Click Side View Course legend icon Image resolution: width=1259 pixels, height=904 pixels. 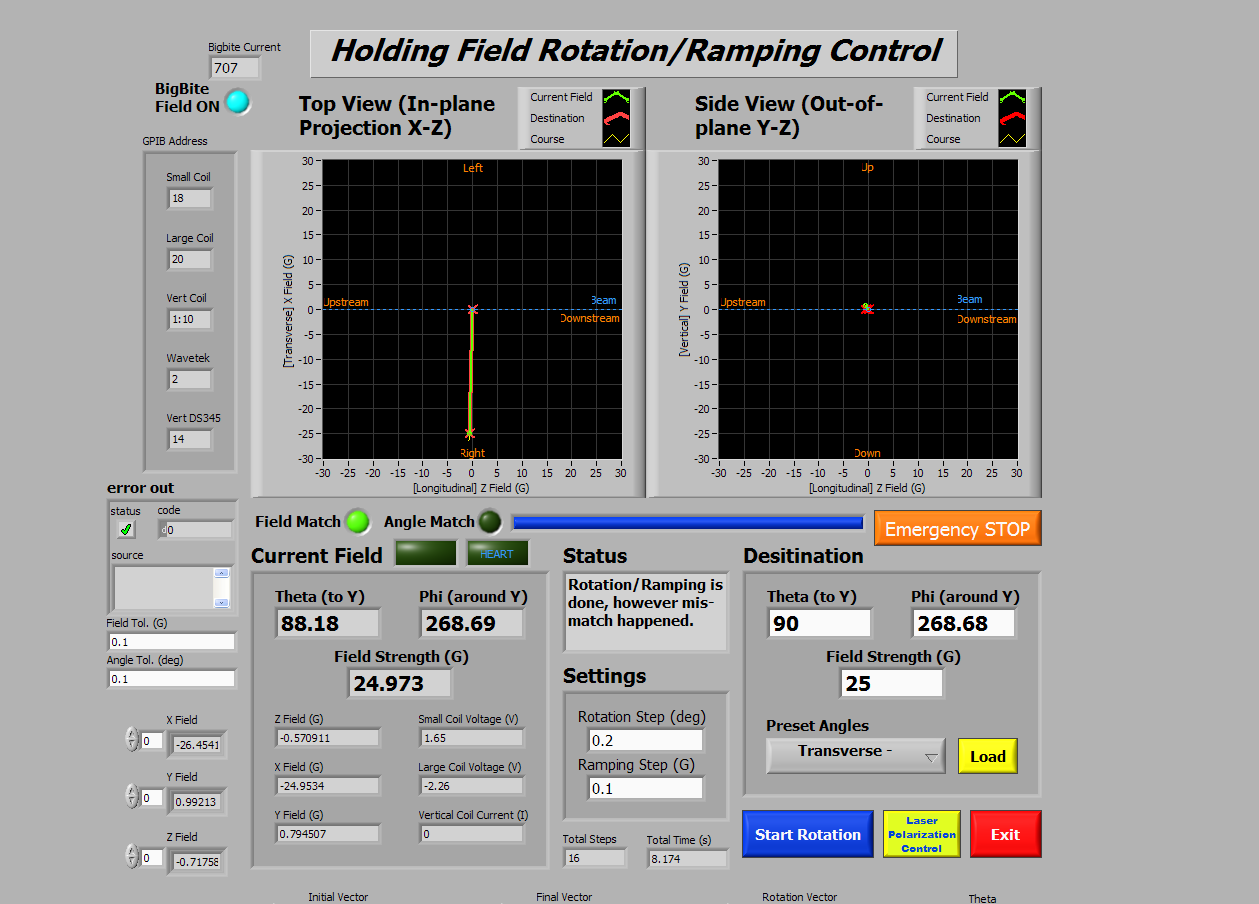click(x=1013, y=139)
